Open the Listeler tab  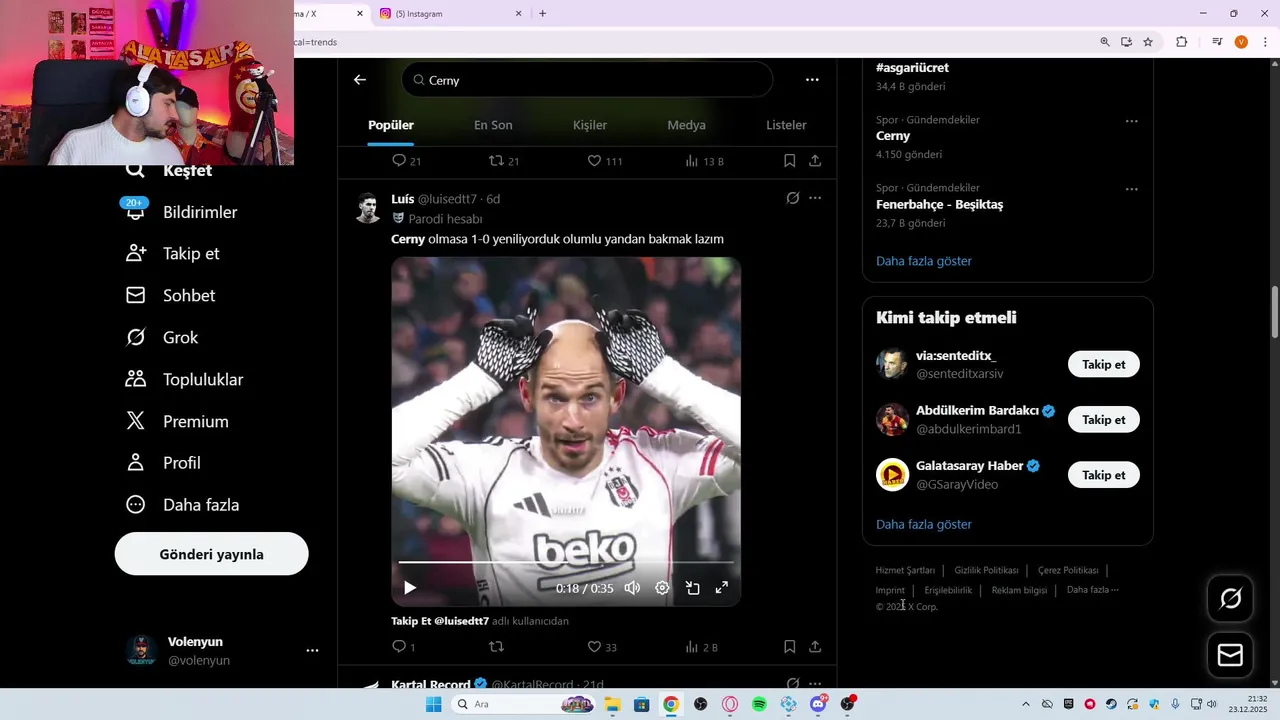(x=786, y=125)
